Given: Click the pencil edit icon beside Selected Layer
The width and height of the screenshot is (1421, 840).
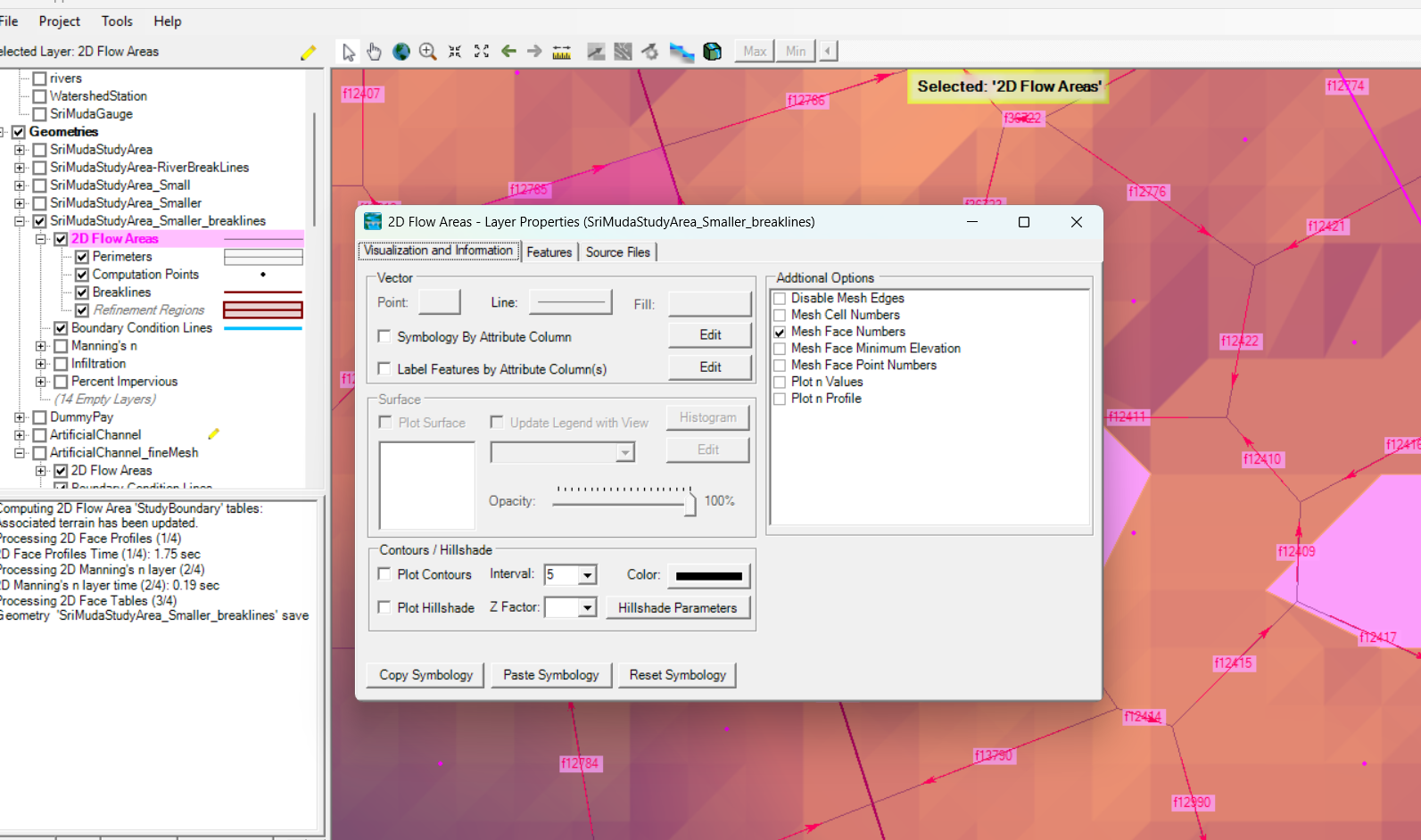Looking at the screenshot, I should pos(309,53).
